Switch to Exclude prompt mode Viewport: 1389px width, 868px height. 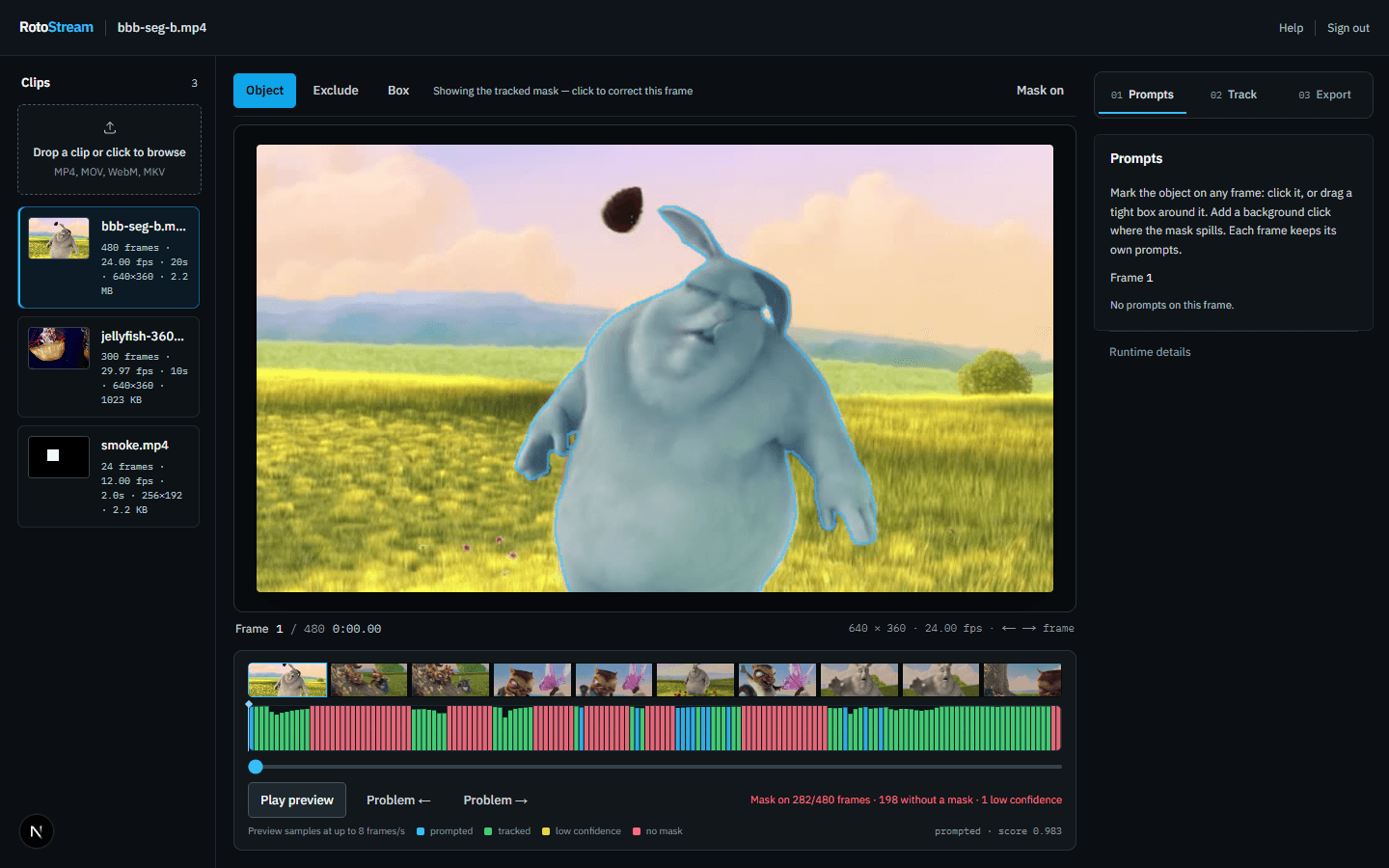click(336, 91)
